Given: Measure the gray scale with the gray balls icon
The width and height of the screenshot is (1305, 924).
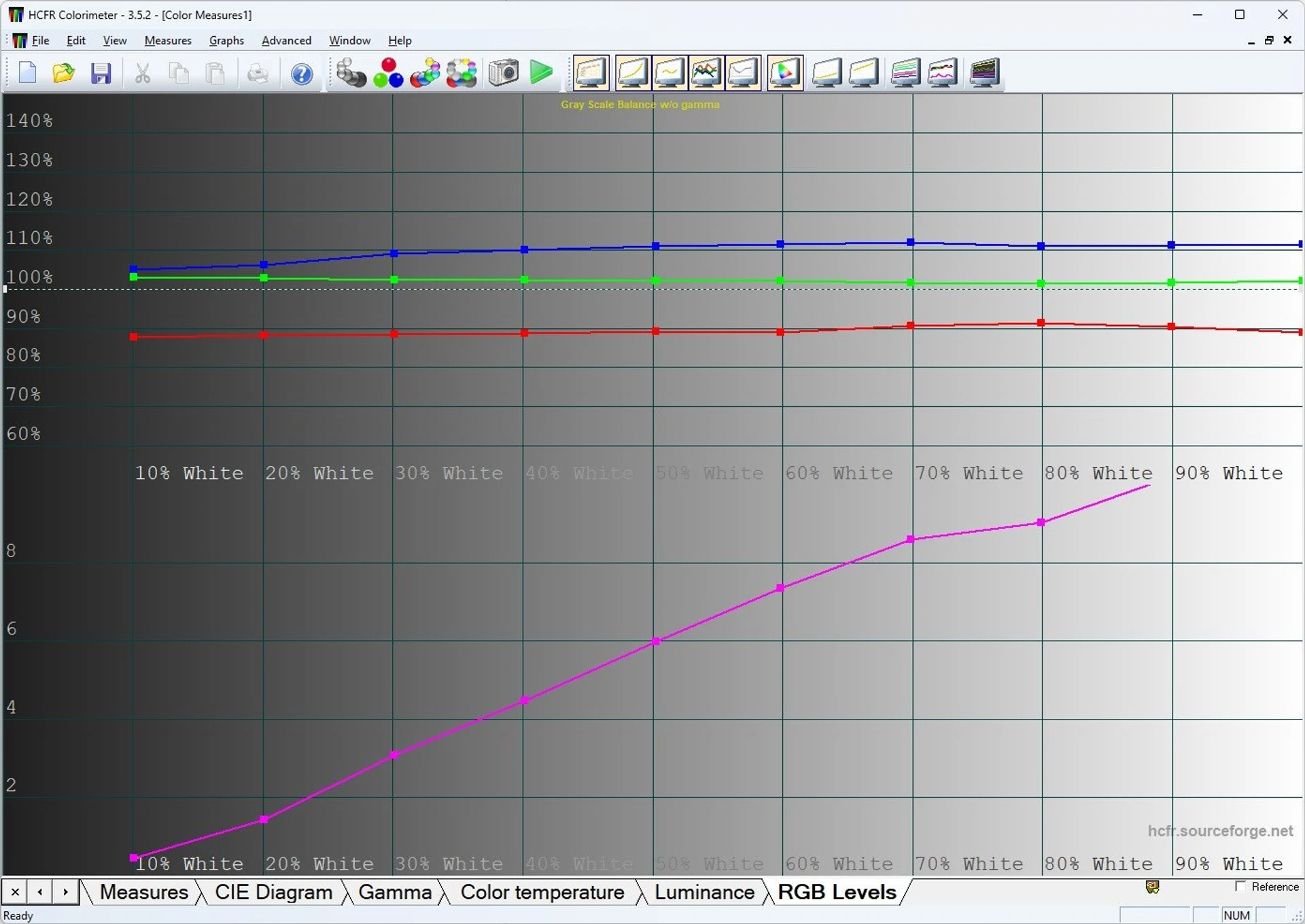Looking at the screenshot, I should pos(351,73).
